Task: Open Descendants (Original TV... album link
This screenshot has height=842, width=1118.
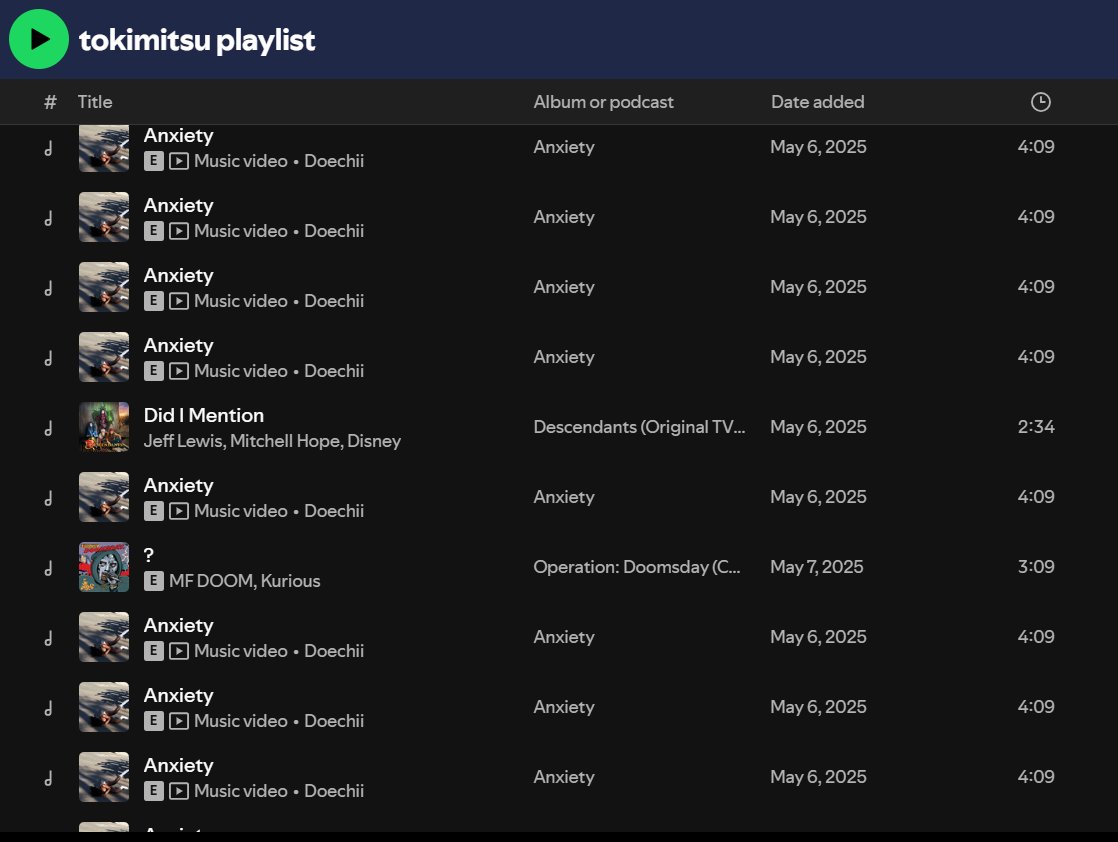Action: [x=639, y=426]
